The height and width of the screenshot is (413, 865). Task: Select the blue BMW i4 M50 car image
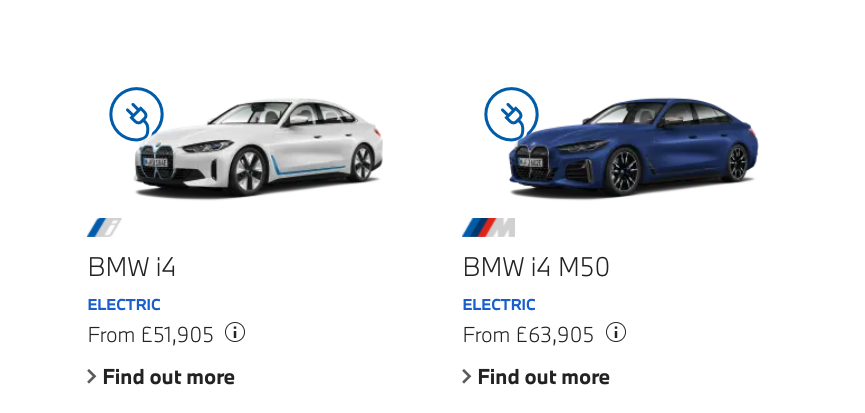[640, 145]
